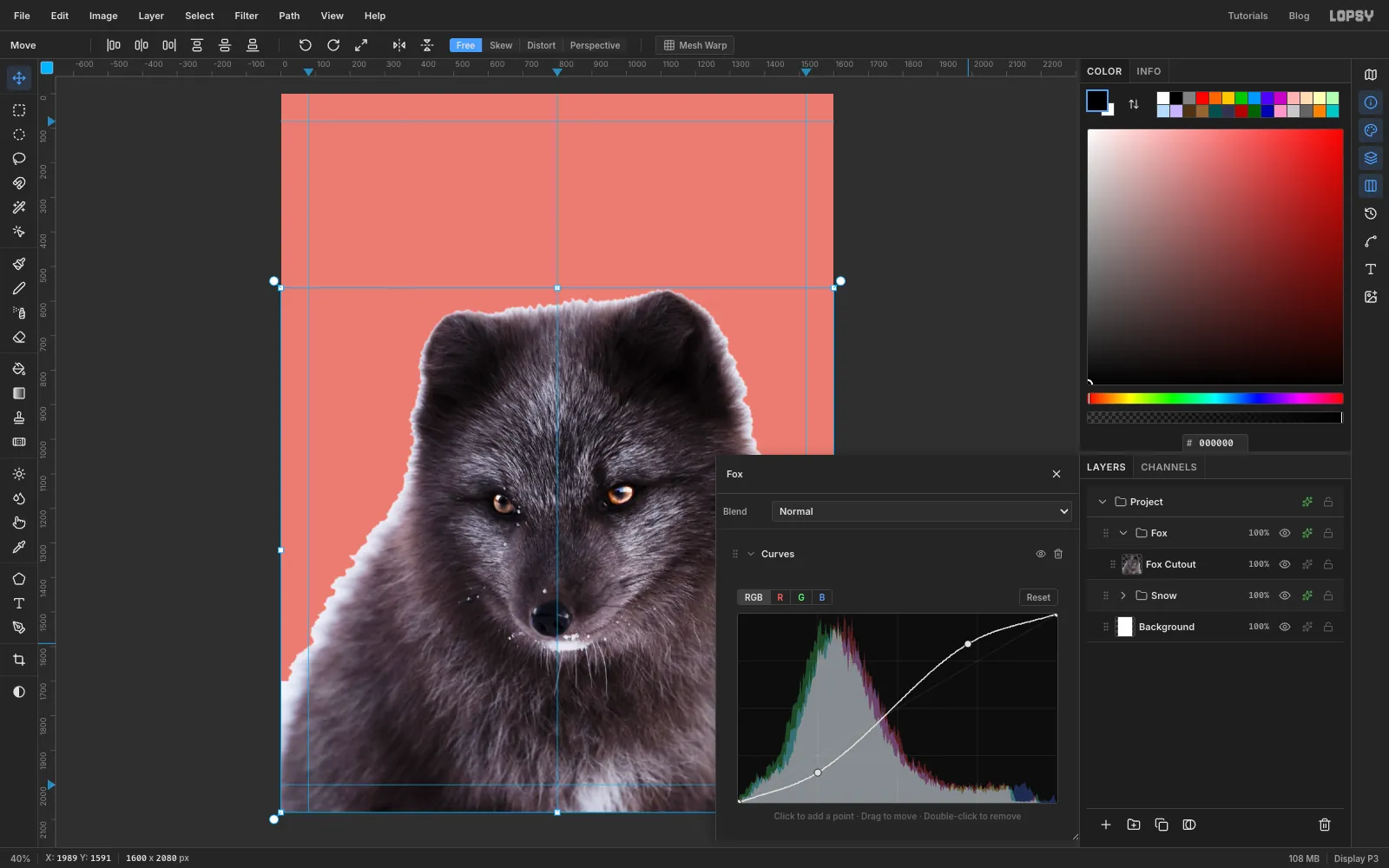
Task: Flip horizontally using the transform options icon
Action: point(399,45)
